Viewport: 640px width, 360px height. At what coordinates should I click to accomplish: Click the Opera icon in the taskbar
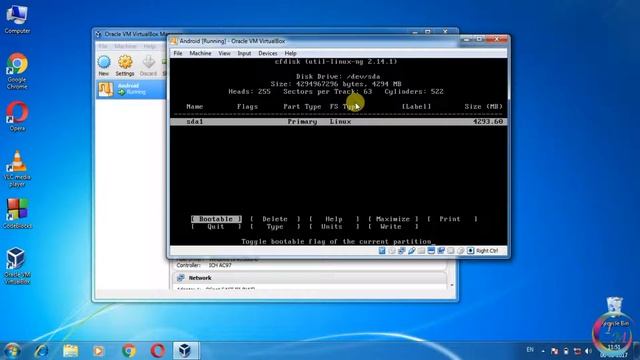(x=158, y=351)
